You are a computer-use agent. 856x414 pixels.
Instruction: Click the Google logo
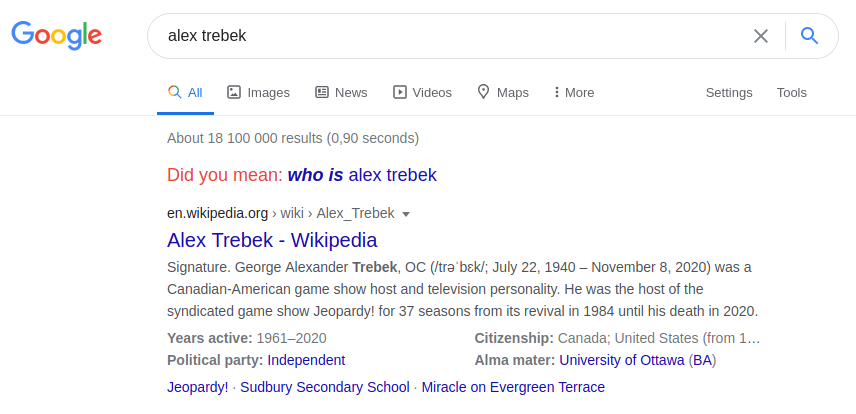[x=57, y=35]
